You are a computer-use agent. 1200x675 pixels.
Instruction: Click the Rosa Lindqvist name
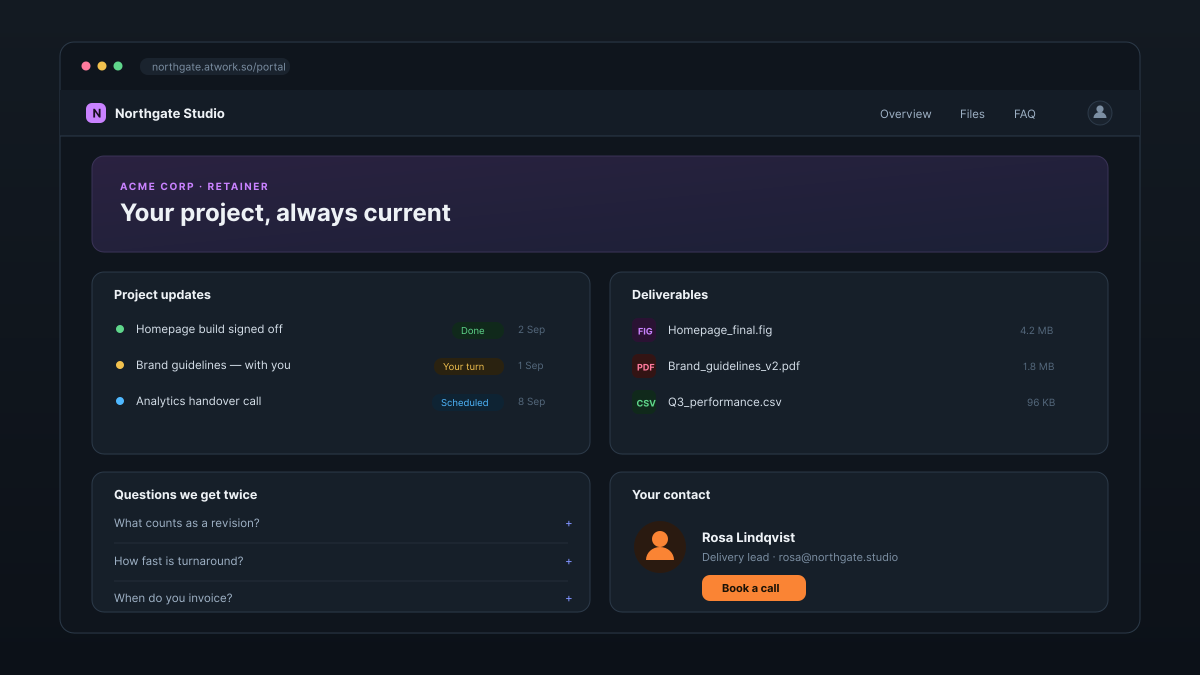tap(749, 538)
